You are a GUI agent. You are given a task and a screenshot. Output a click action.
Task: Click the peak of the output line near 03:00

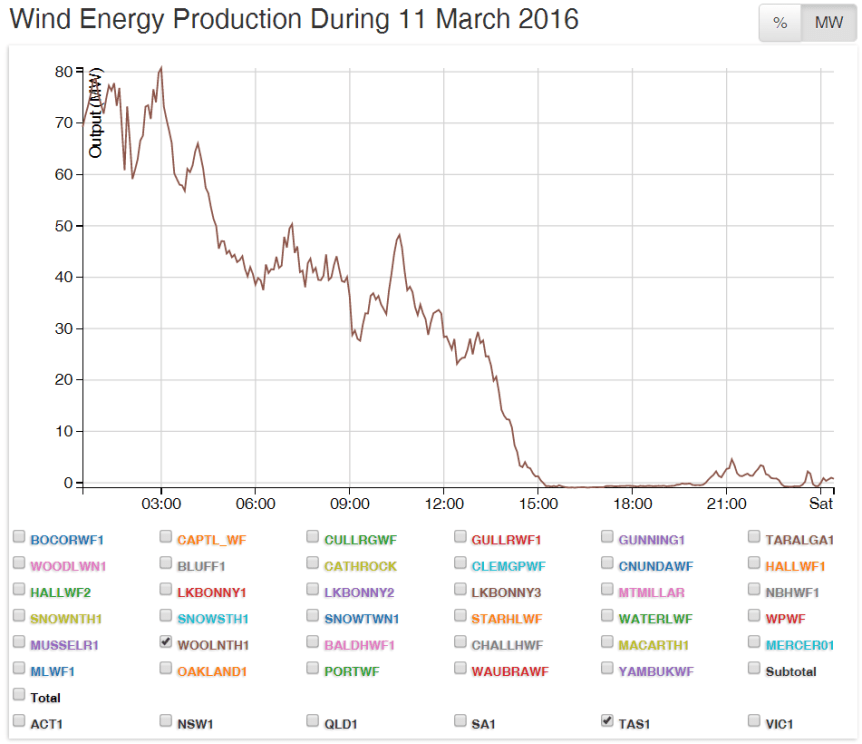click(161, 68)
